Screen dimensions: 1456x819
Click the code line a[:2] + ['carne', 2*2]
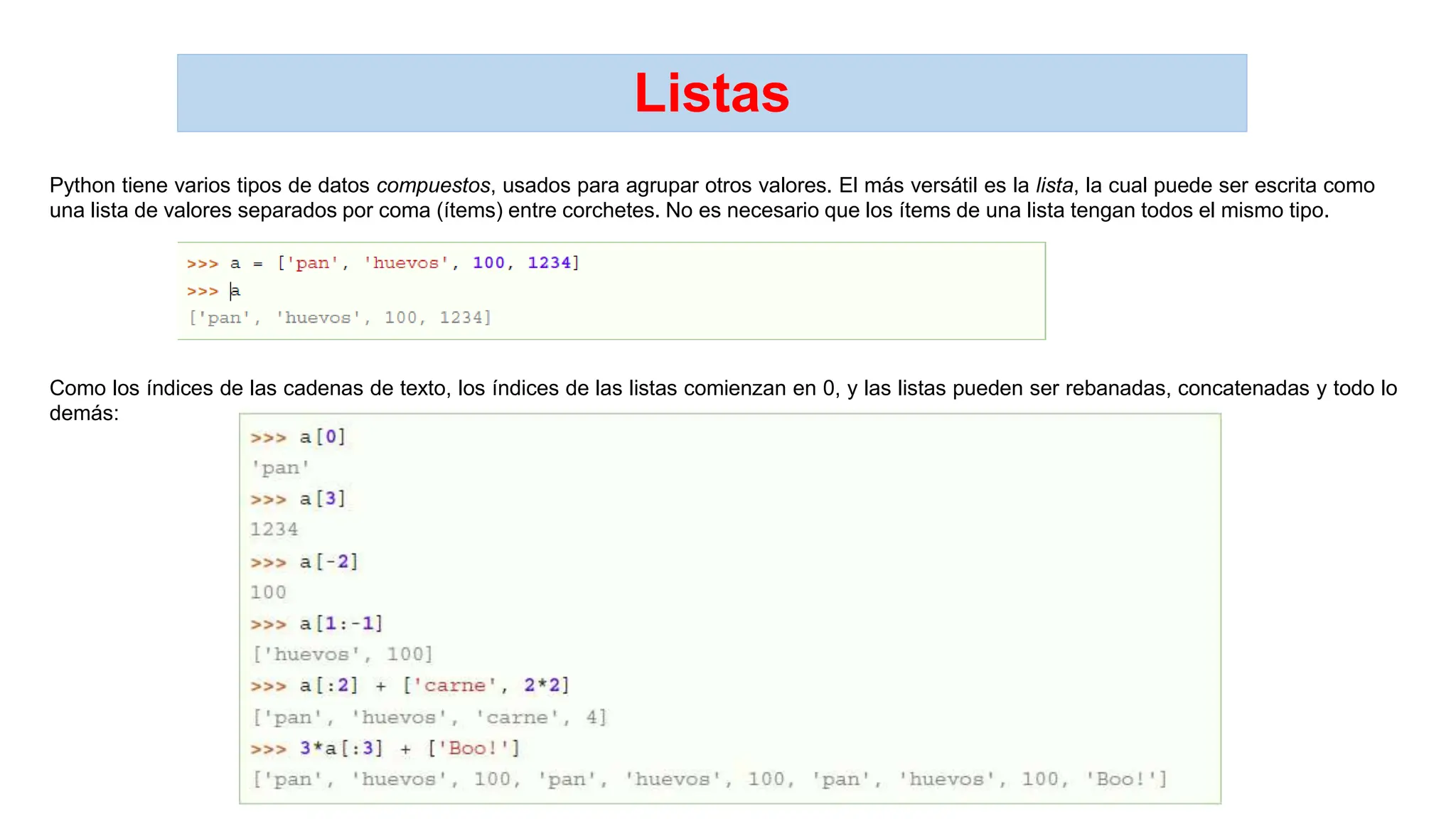coord(410,685)
